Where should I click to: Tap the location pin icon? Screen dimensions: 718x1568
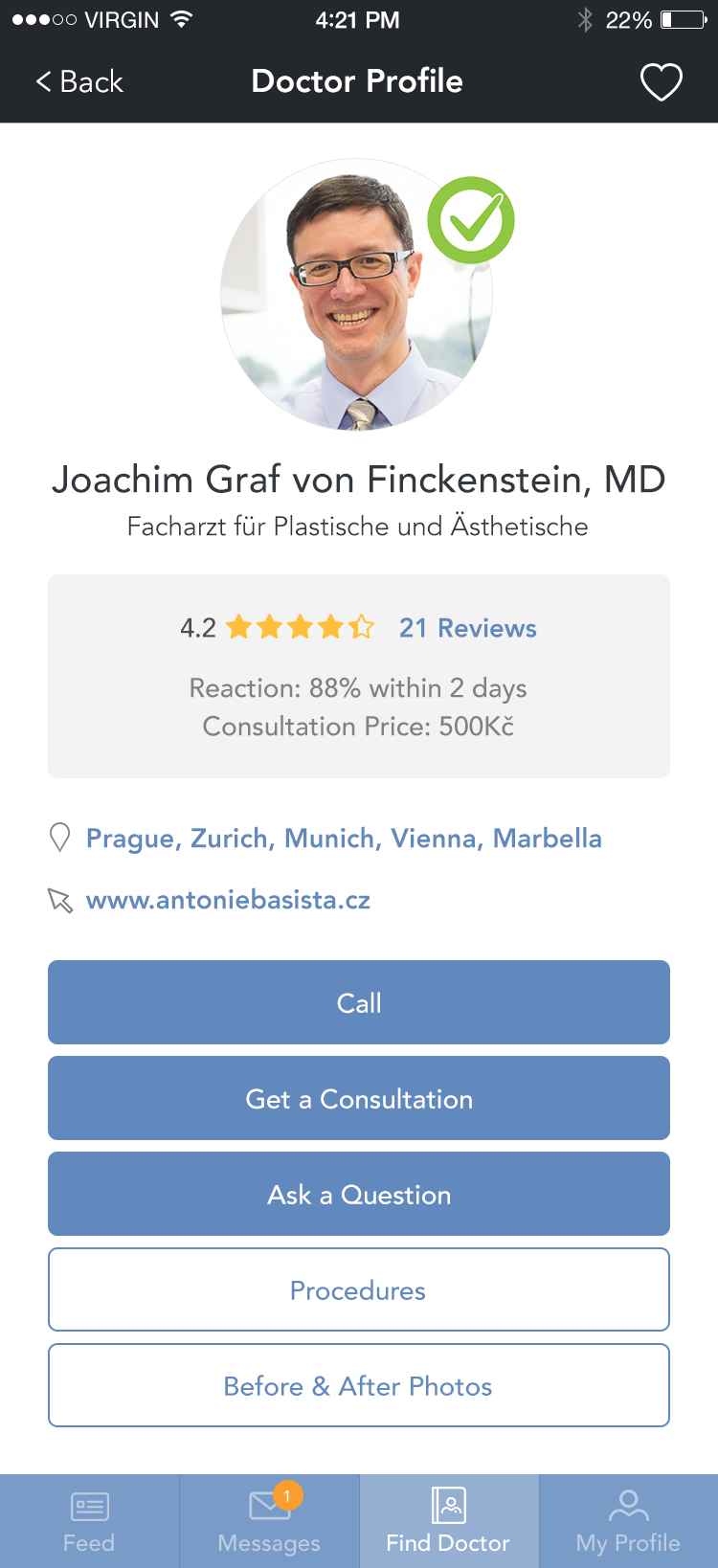click(x=59, y=839)
